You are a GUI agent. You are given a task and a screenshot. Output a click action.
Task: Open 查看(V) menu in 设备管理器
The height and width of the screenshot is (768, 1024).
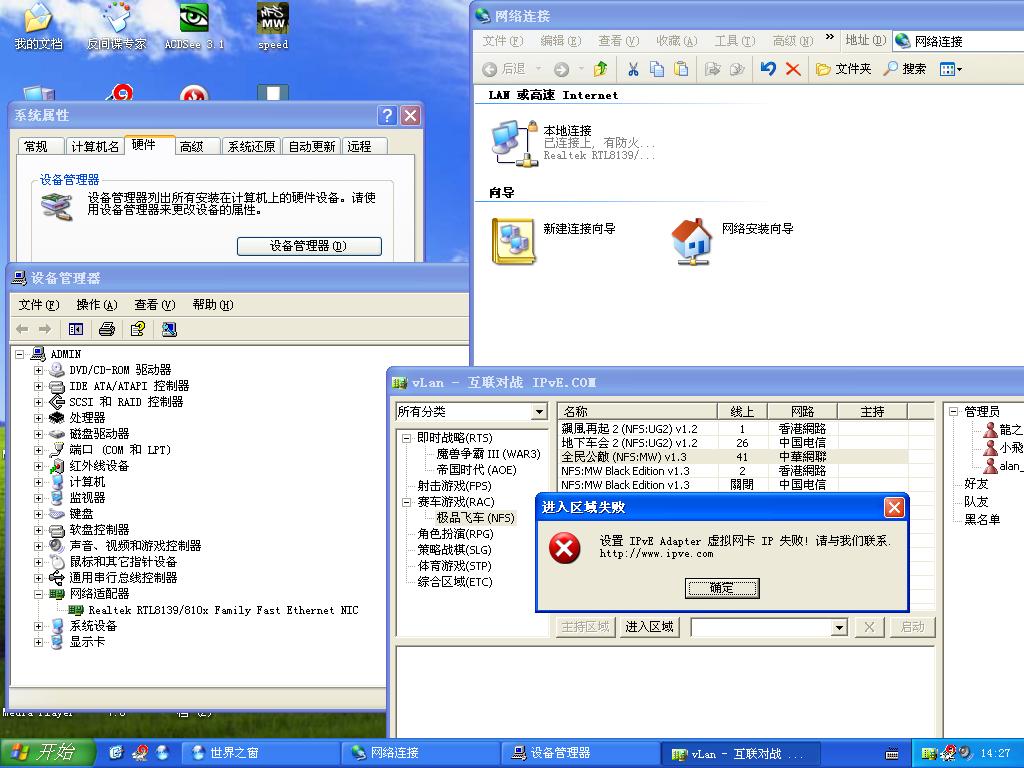coord(155,304)
